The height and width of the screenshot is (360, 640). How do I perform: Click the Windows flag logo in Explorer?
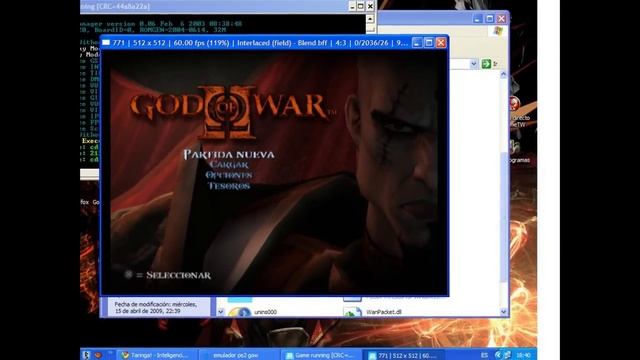coord(498,31)
